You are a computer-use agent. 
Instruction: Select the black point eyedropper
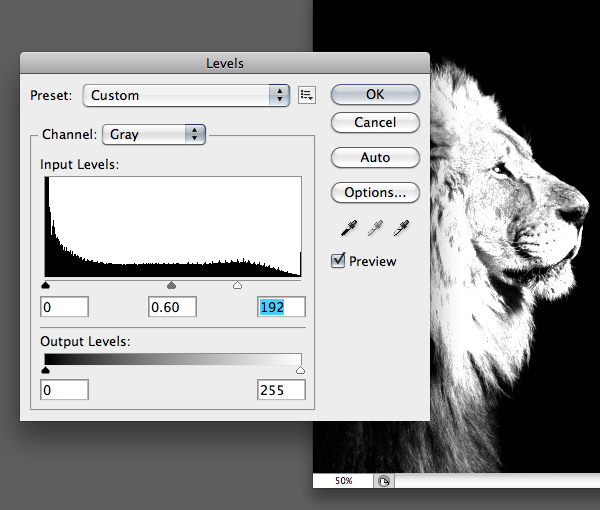tap(349, 228)
